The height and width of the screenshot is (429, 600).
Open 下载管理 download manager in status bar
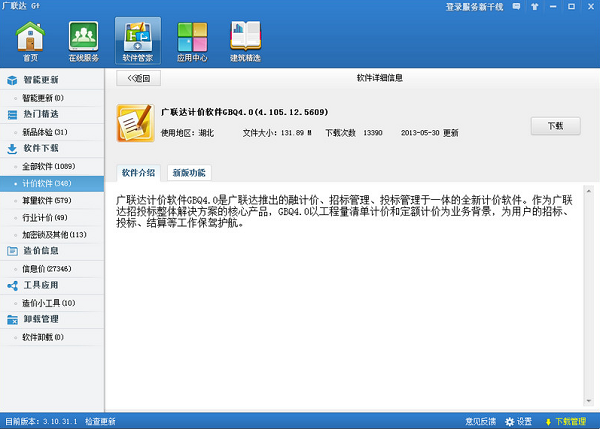[x=565, y=421]
